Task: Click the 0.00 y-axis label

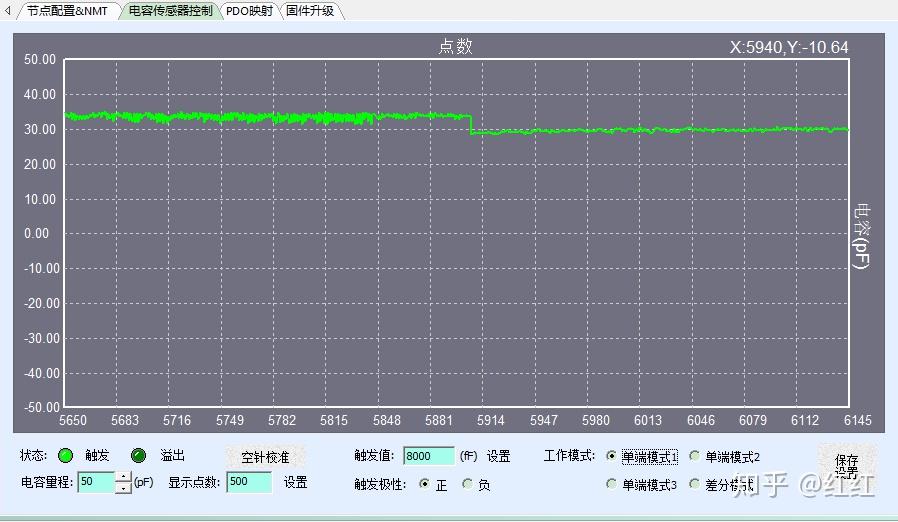Action: tap(36, 233)
